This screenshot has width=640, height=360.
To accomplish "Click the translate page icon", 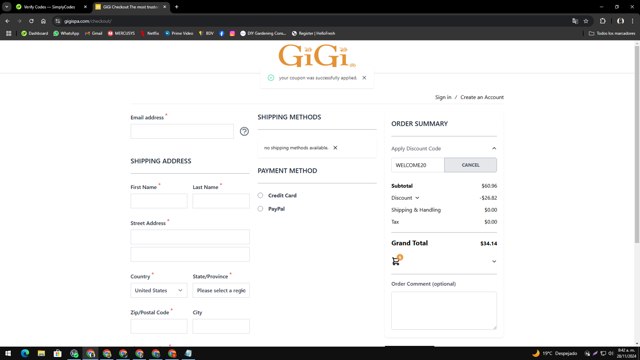I will [x=575, y=21].
